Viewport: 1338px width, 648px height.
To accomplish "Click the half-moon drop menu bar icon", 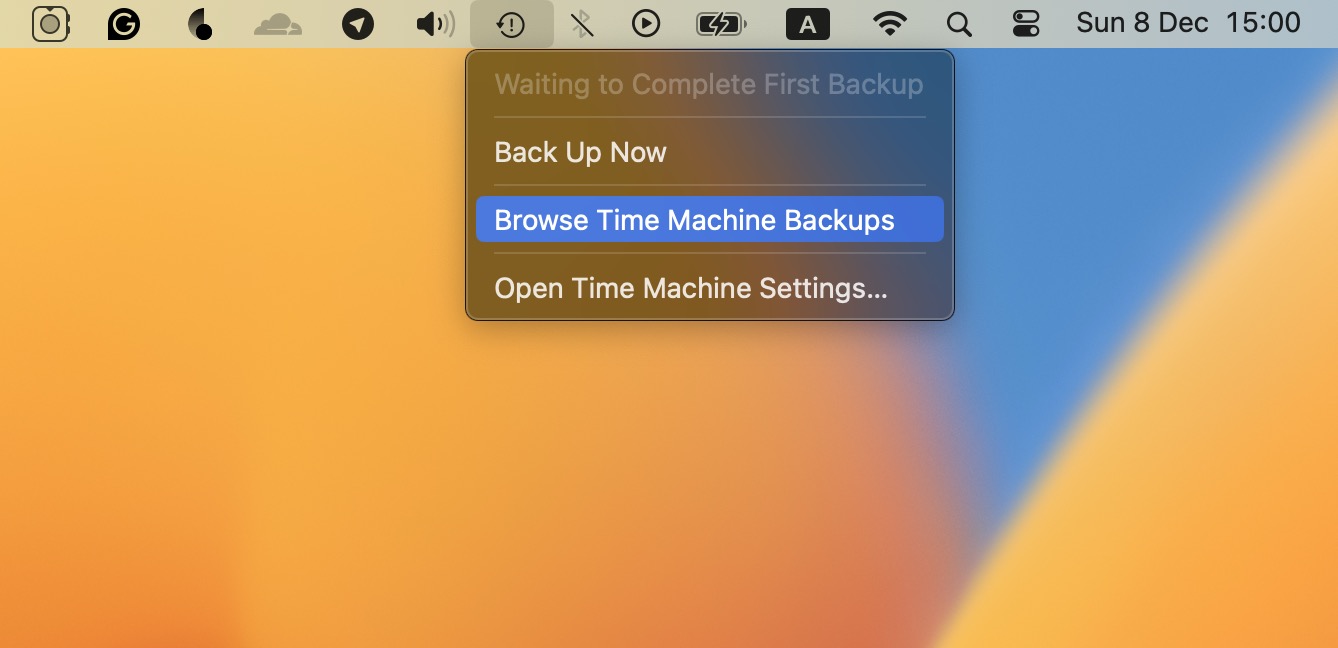I will [x=200, y=24].
